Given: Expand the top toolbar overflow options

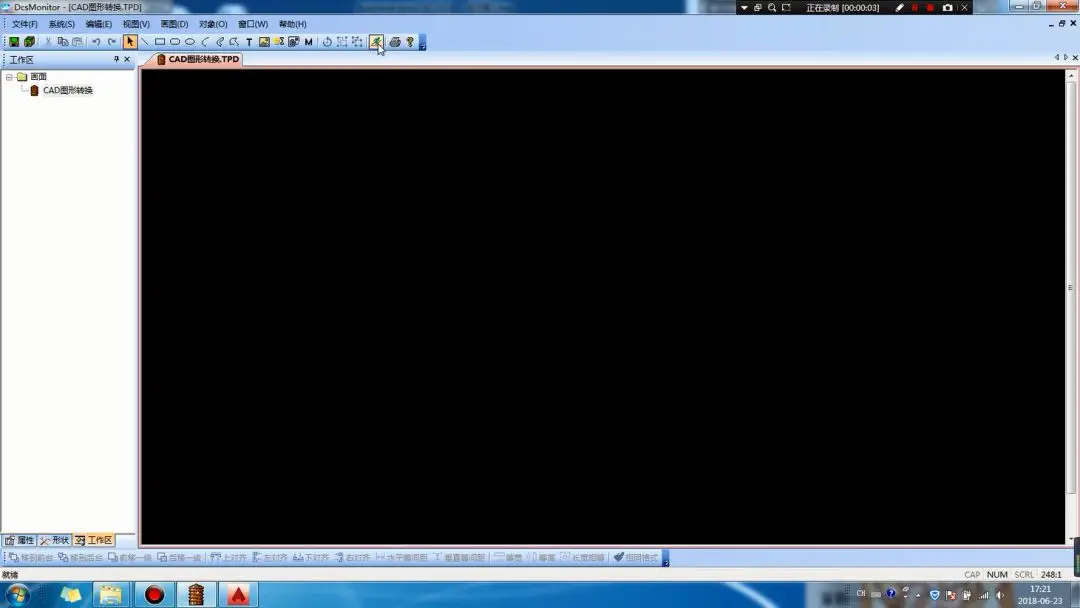Looking at the screenshot, I should click(x=422, y=43).
